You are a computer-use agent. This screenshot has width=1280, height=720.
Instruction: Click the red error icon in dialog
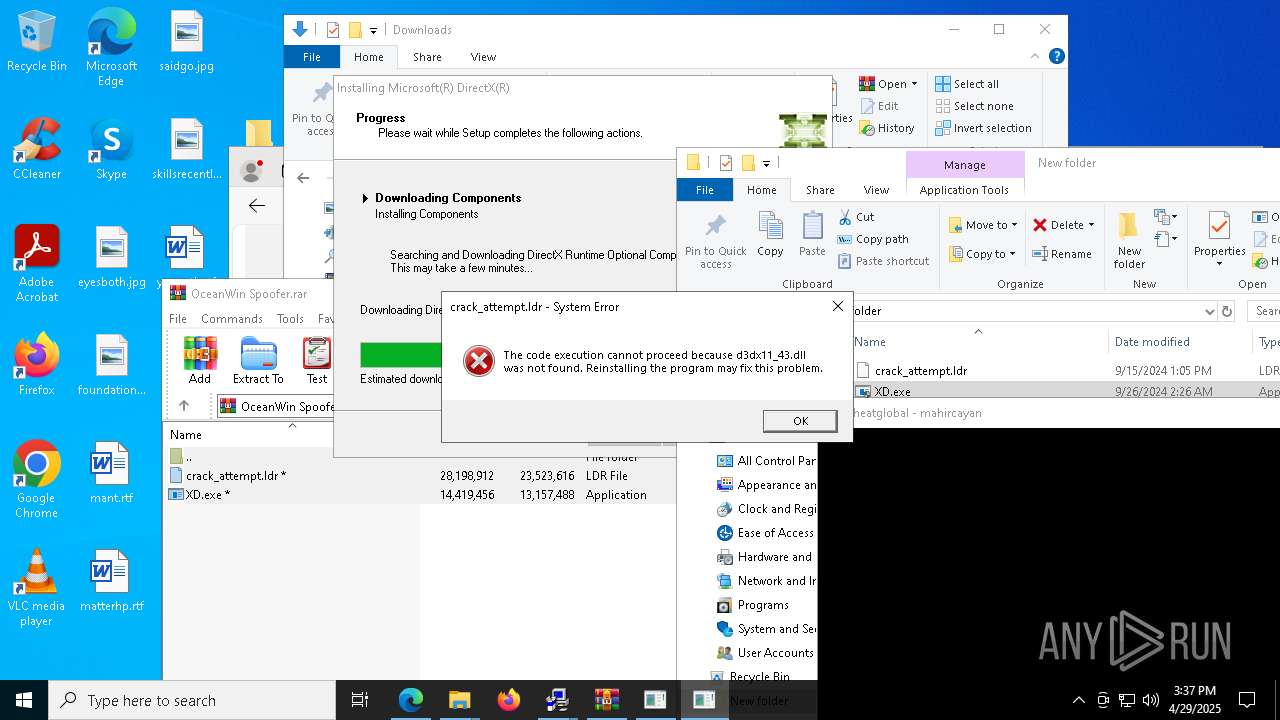click(x=479, y=361)
